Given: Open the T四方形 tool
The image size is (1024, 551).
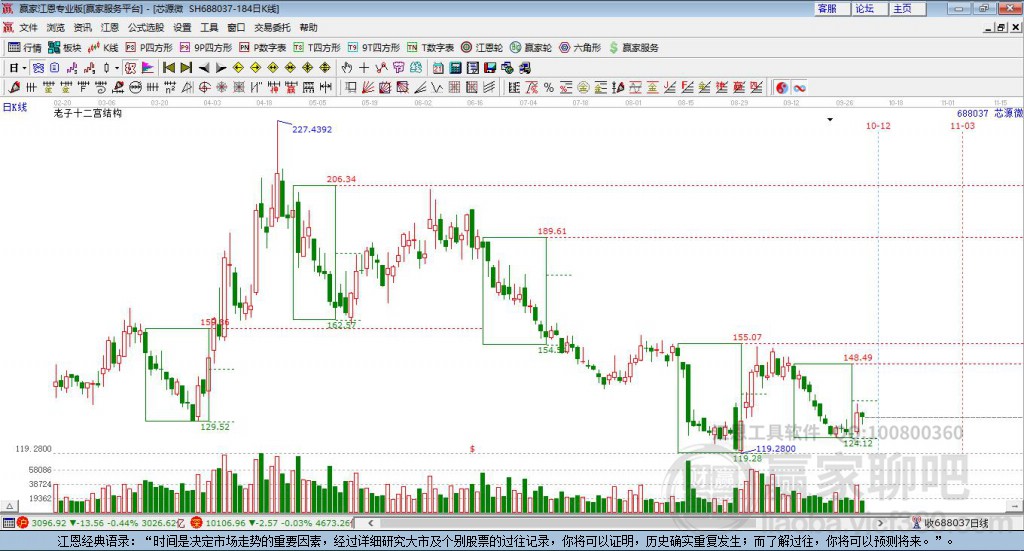Looking at the screenshot, I should point(317,48).
